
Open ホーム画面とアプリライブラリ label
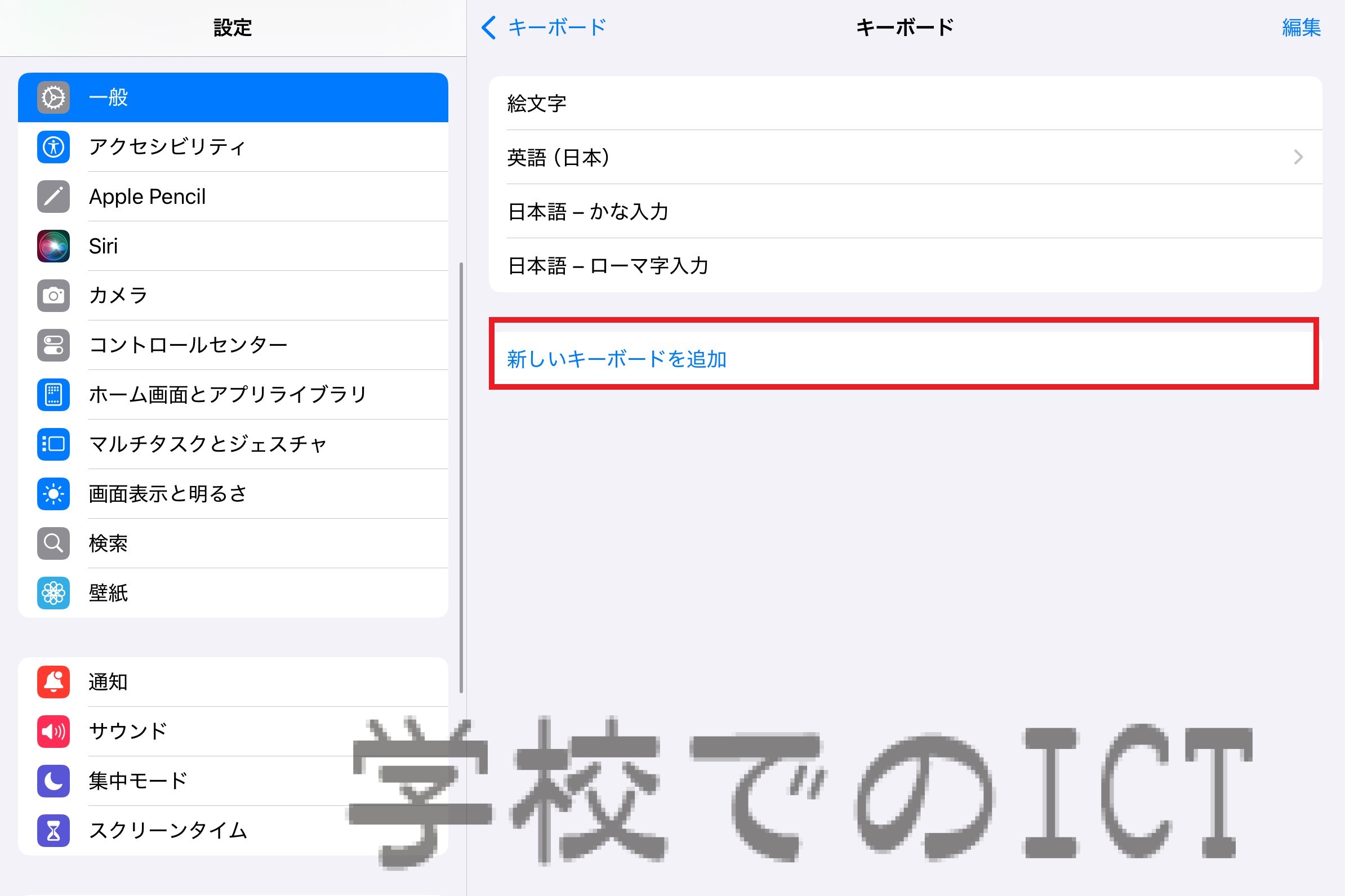pyautogui.click(x=228, y=395)
